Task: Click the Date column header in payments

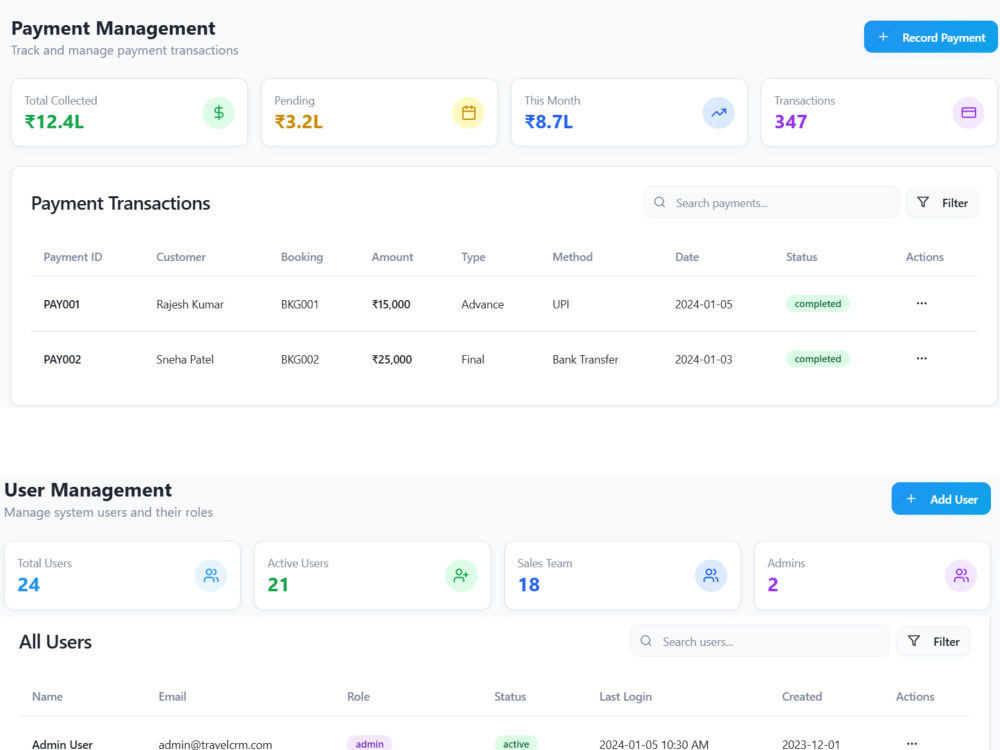Action: pos(687,257)
